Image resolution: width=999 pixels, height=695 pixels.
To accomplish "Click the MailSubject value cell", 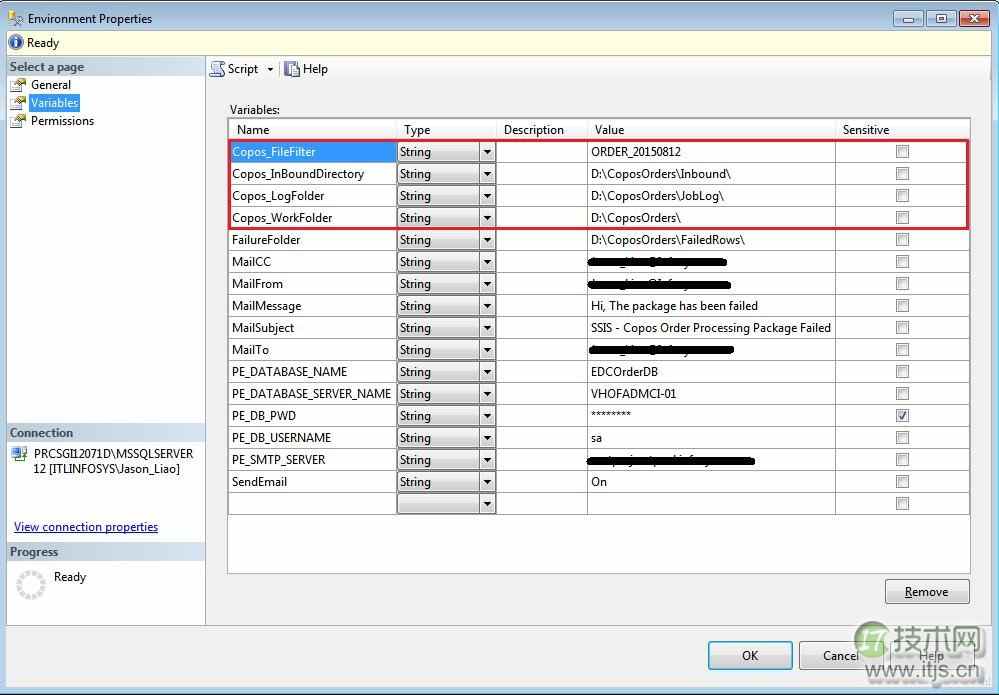I will click(x=710, y=327).
